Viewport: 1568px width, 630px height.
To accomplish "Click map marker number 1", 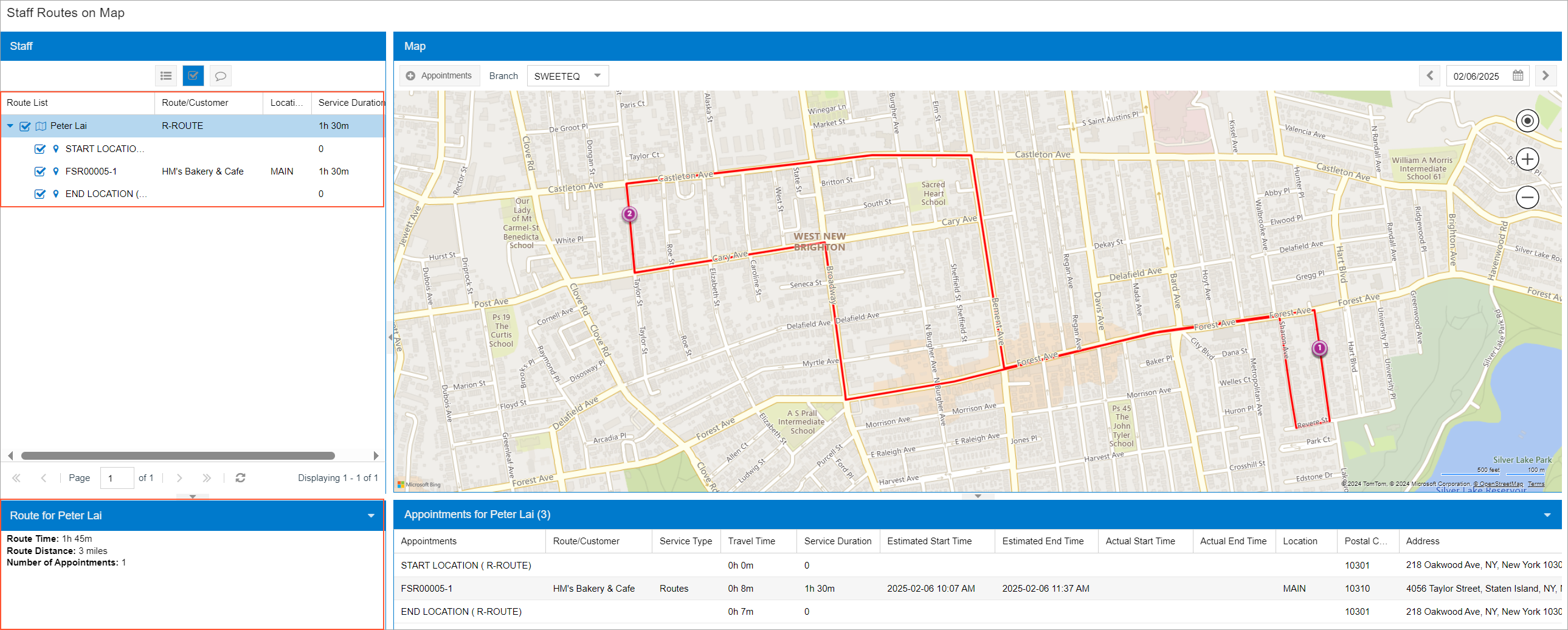I will point(1319,348).
